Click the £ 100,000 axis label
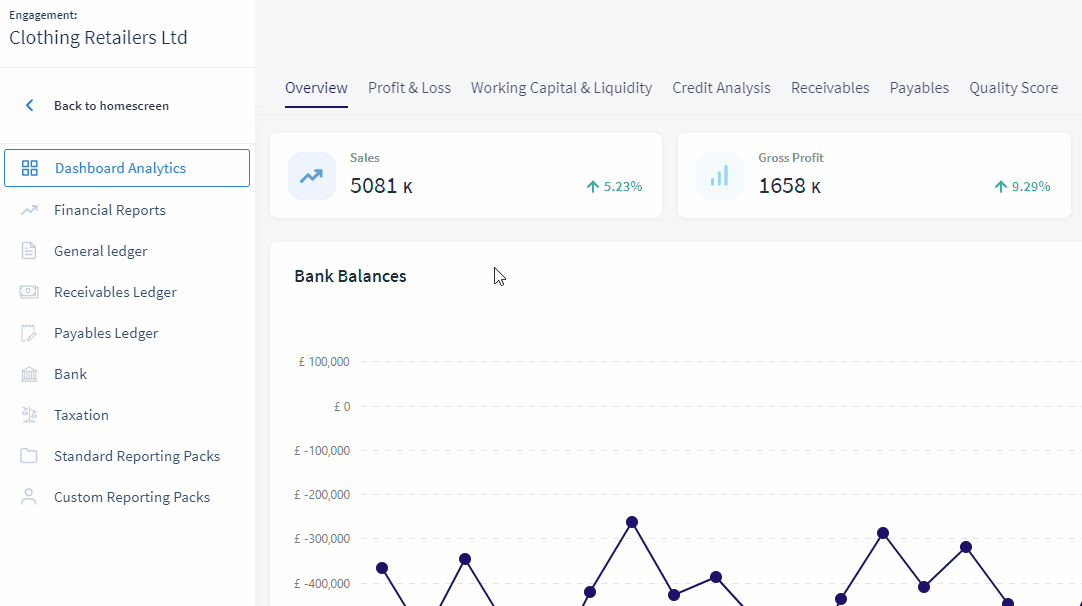Screen dimensions: 1082x606 (x=324, y=362)
